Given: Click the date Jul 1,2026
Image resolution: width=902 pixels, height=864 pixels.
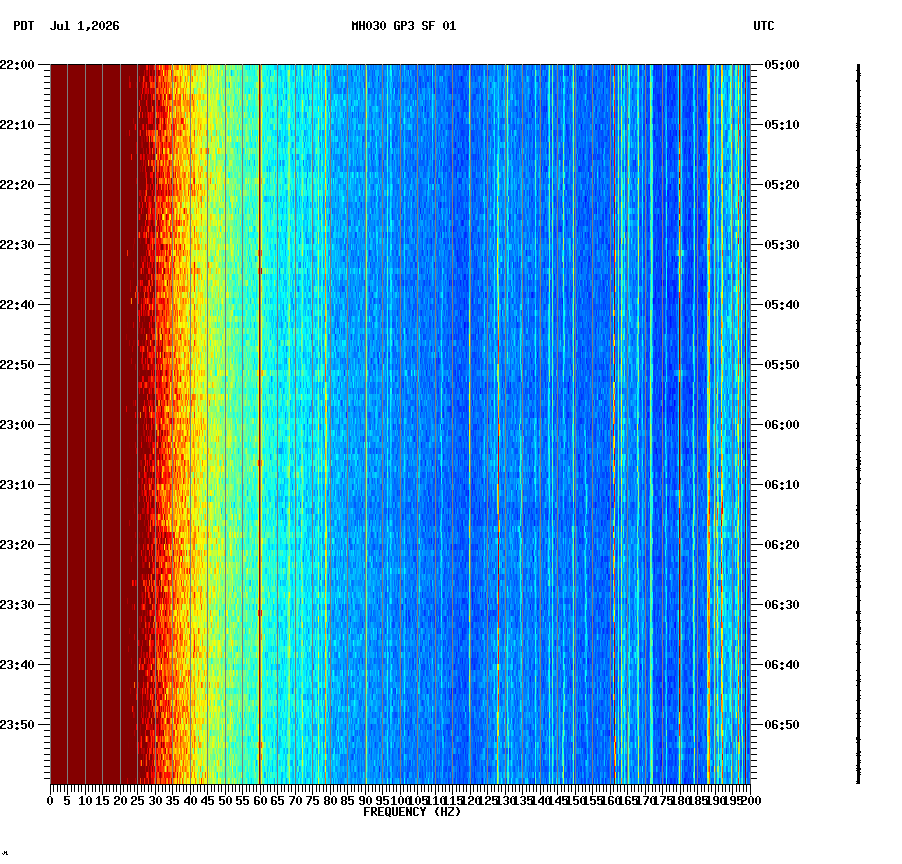Looking at the screenshot, I should (x=85, y=26).
